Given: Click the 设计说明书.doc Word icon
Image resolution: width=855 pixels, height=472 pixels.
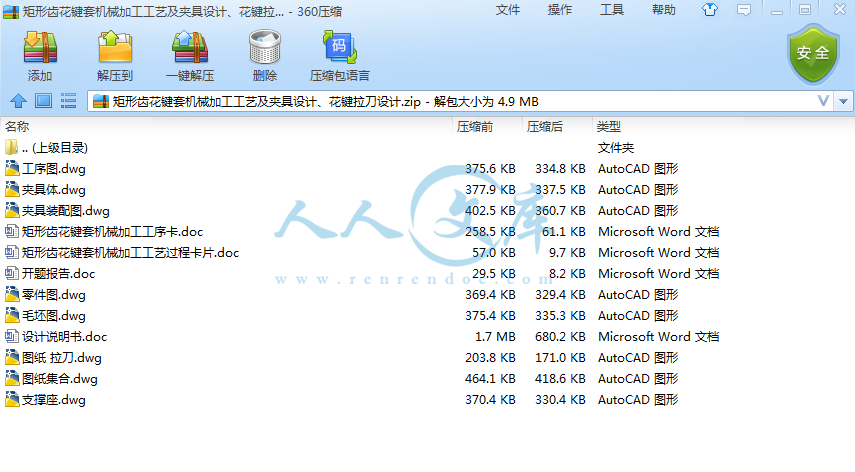Looking at the screenshot, I should click(11, 337).
